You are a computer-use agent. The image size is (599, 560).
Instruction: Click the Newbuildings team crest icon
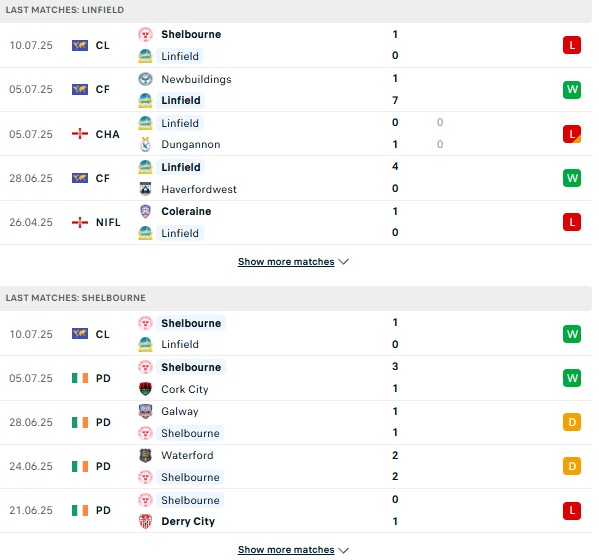pos(145,79)
